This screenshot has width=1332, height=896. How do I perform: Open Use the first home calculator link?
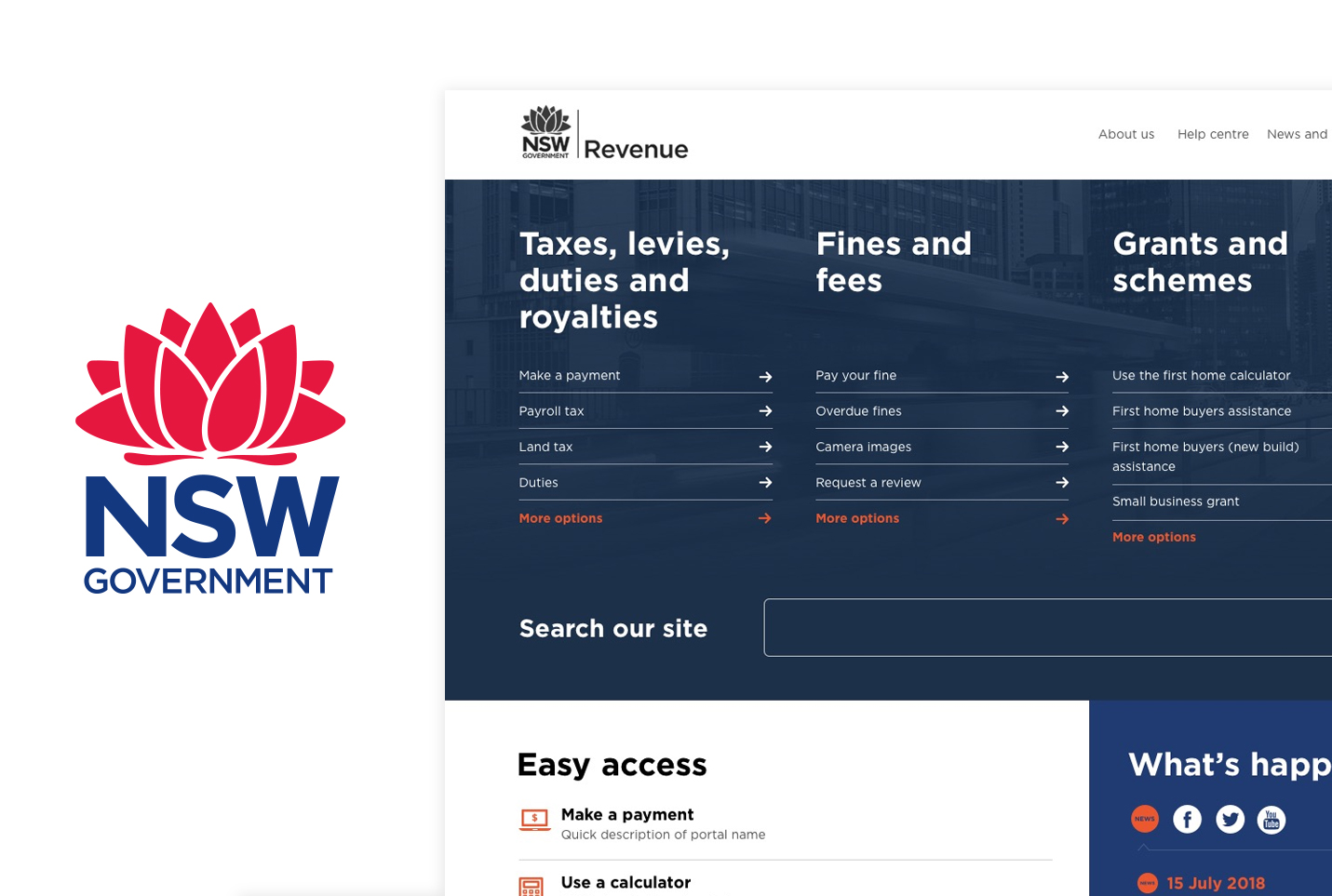pos(1202,376)
